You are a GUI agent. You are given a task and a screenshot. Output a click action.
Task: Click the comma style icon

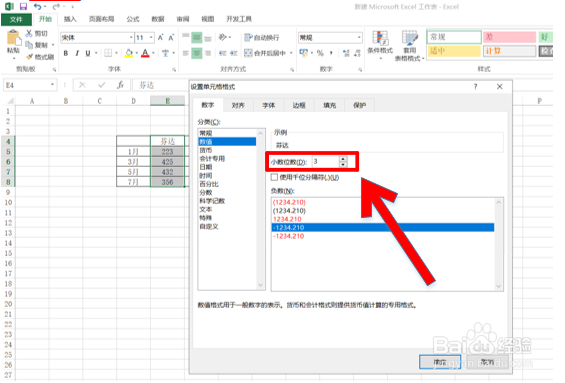pos(331,53)
